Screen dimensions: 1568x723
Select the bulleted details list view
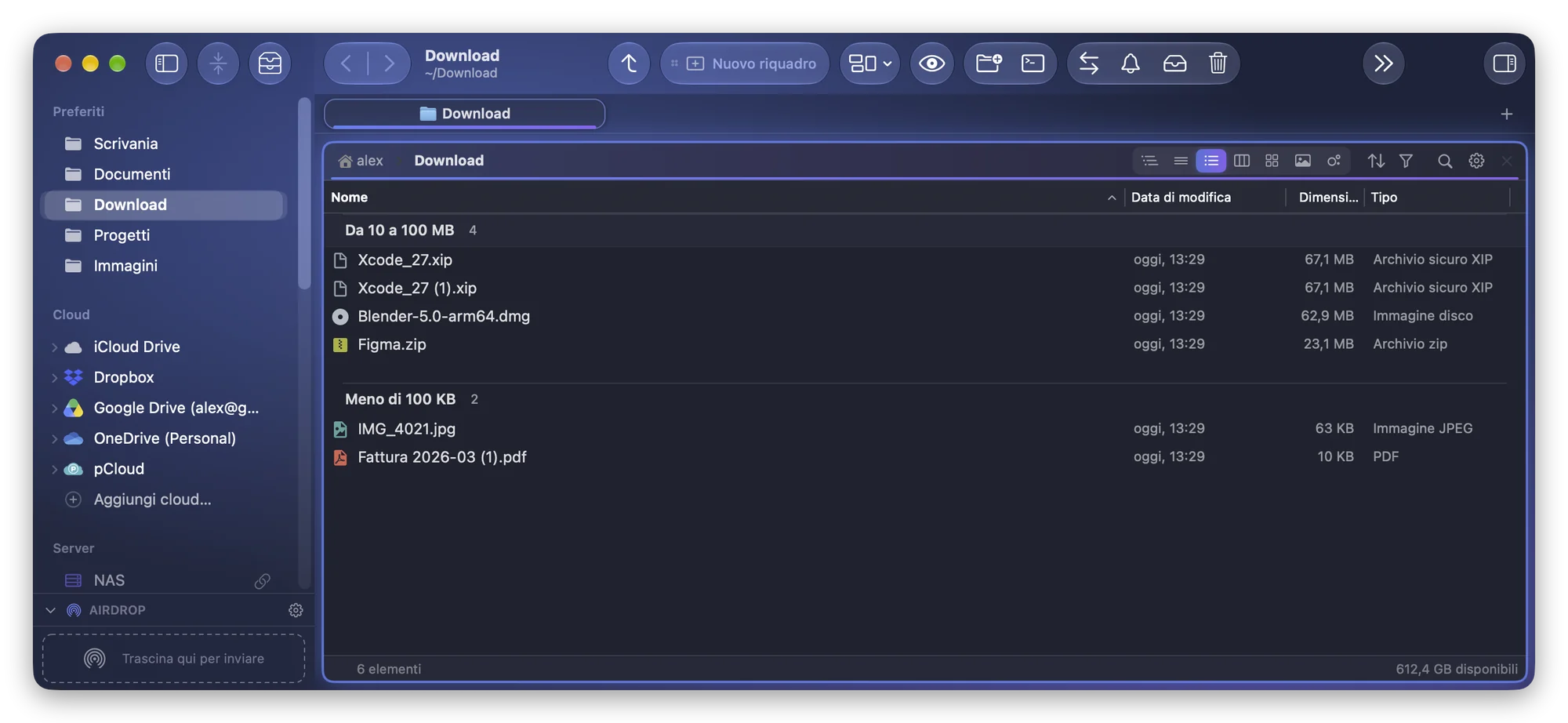tap(1211, 161)
